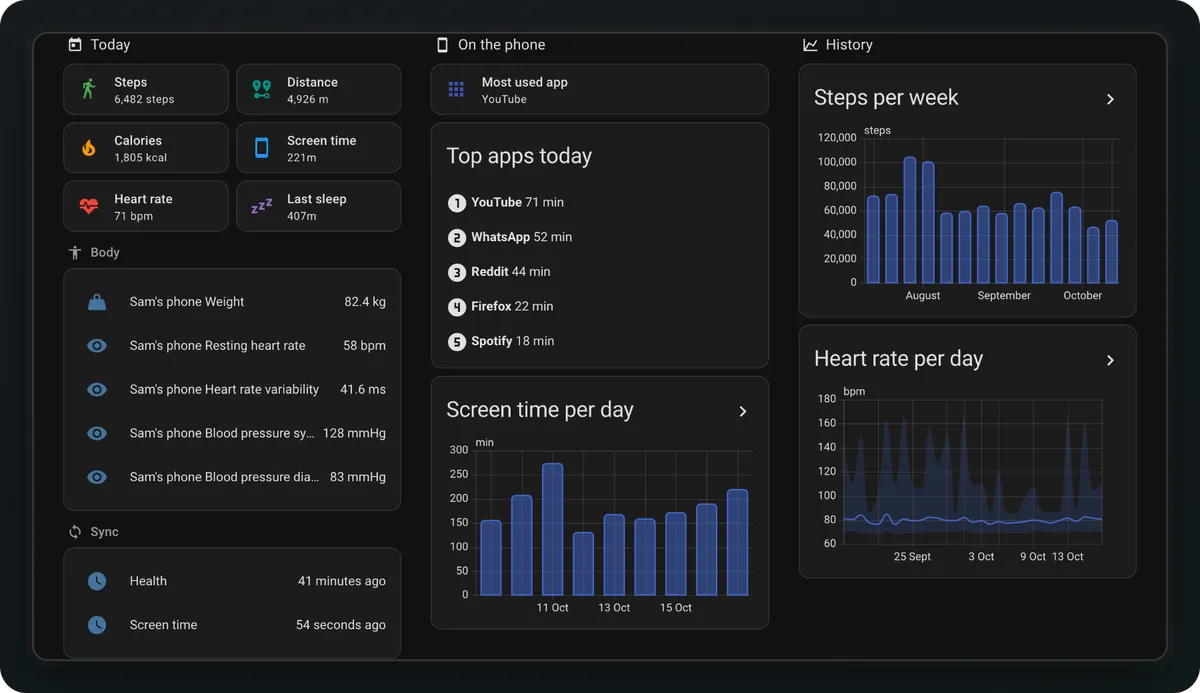Open the Heart rate 71 bpm tile

[x=146, y=206]
